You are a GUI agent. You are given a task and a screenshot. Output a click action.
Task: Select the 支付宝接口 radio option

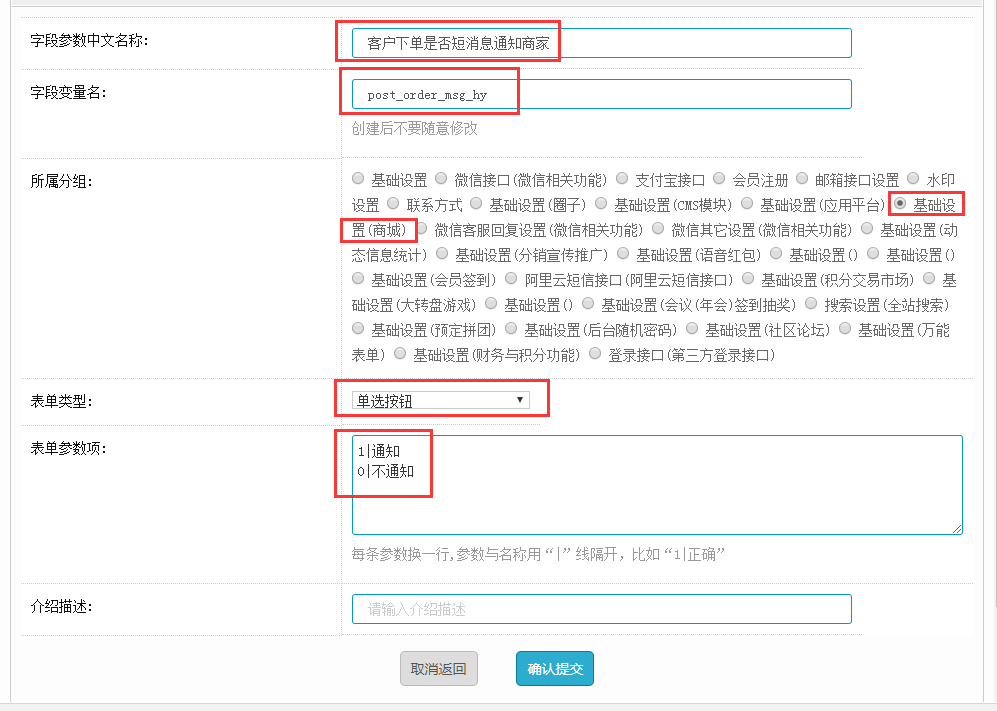(x=622, y=180)
